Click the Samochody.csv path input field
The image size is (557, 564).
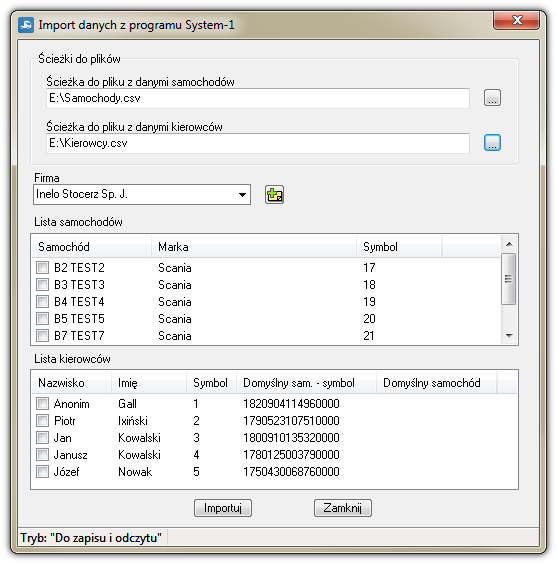[x=258, y=98]
